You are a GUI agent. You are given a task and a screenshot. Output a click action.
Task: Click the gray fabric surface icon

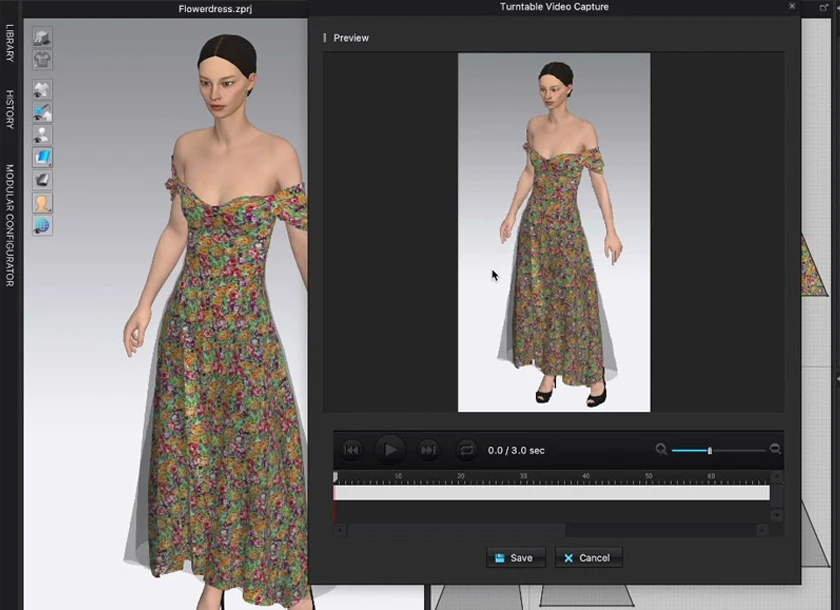pos(42,180)
